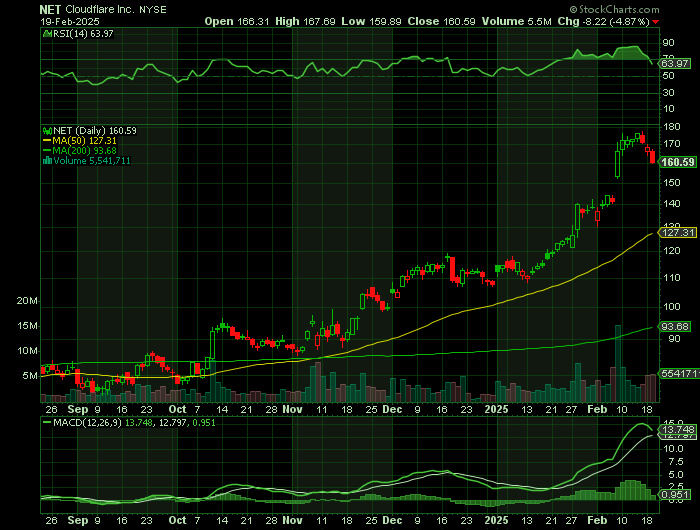Viewport: 700px width, 530px height.
Task: Click the tallest volume spike bar in February
Action: click(618, 363)
